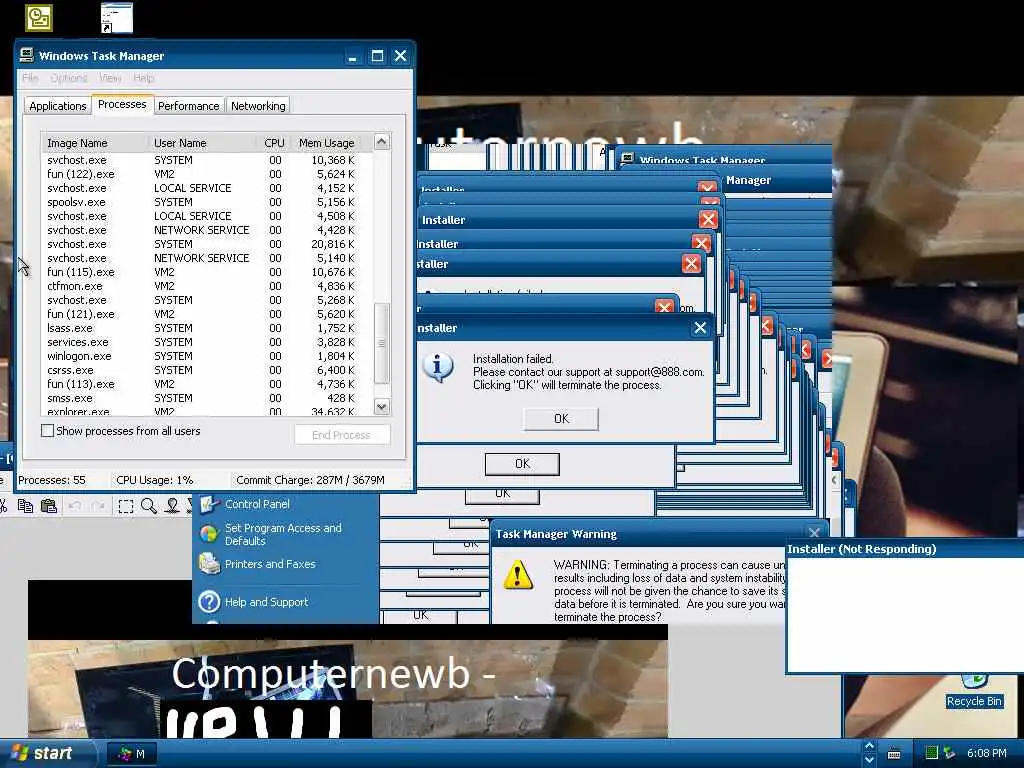This screenshot has height=768, width=1024.
Task: Select the lsass.exe process row
Action: [208, 328]
